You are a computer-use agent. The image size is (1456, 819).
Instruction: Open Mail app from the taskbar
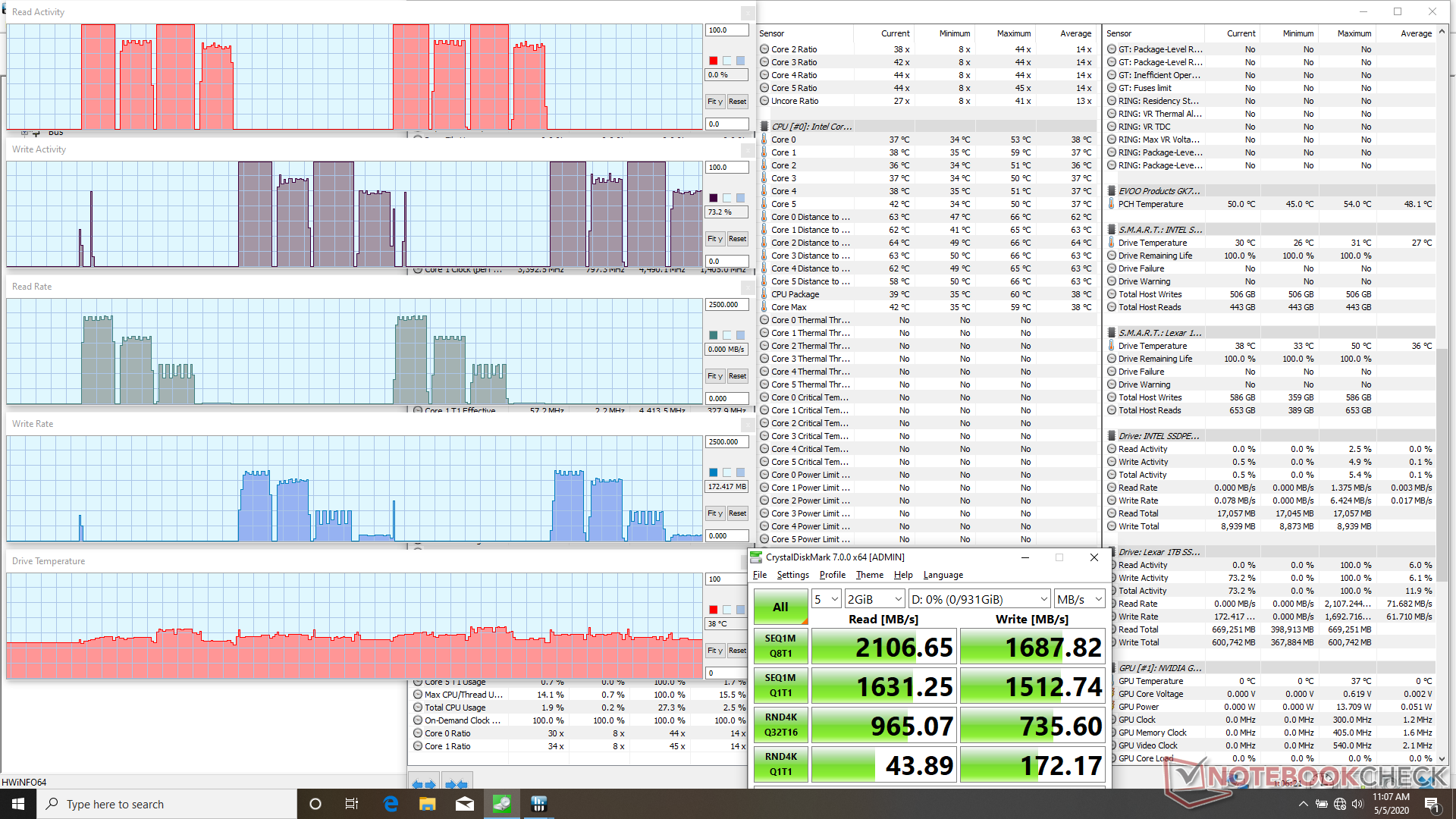tap(465, 804)
